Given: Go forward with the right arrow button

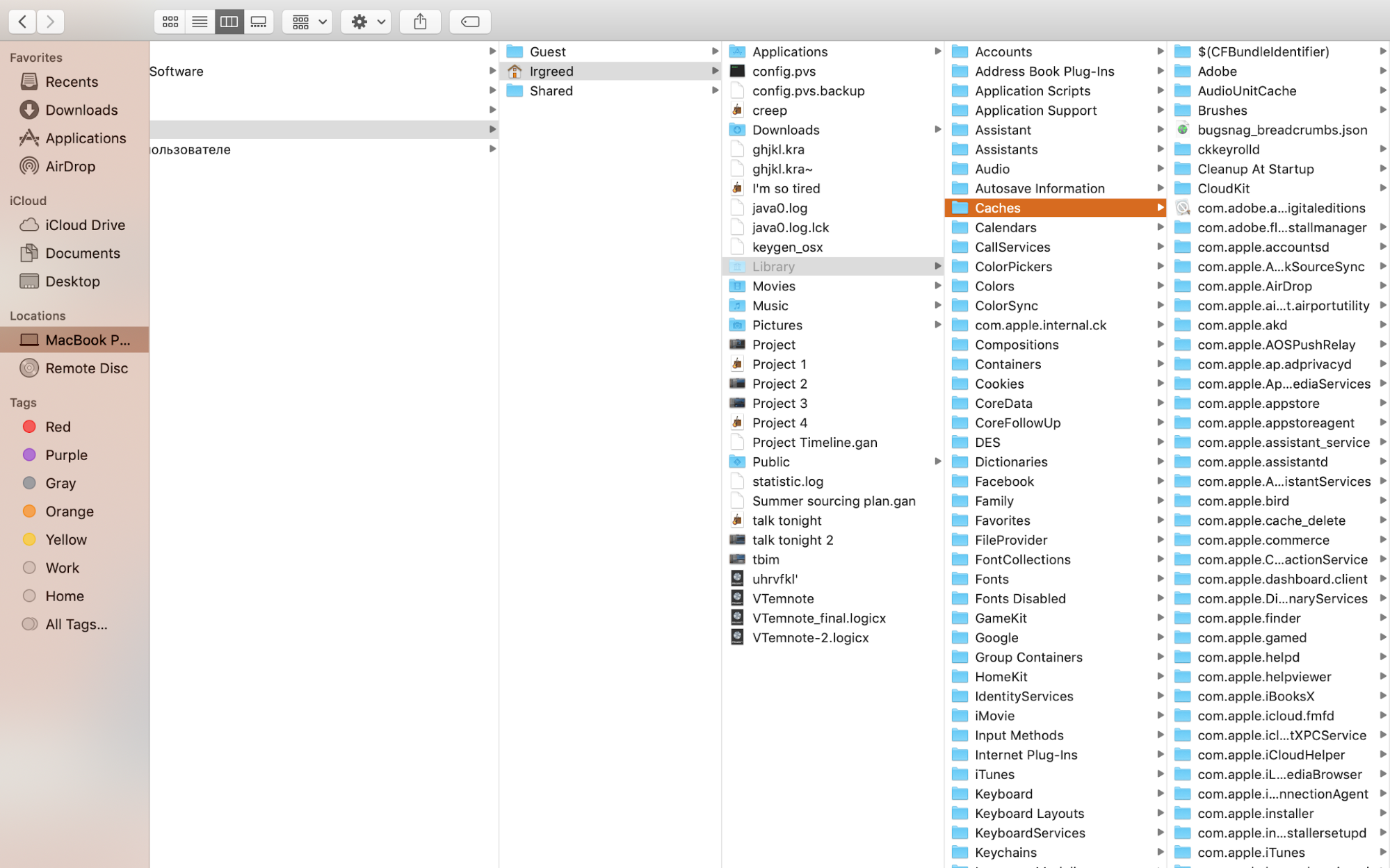Looking at the screenshot, I should [50, 22].
